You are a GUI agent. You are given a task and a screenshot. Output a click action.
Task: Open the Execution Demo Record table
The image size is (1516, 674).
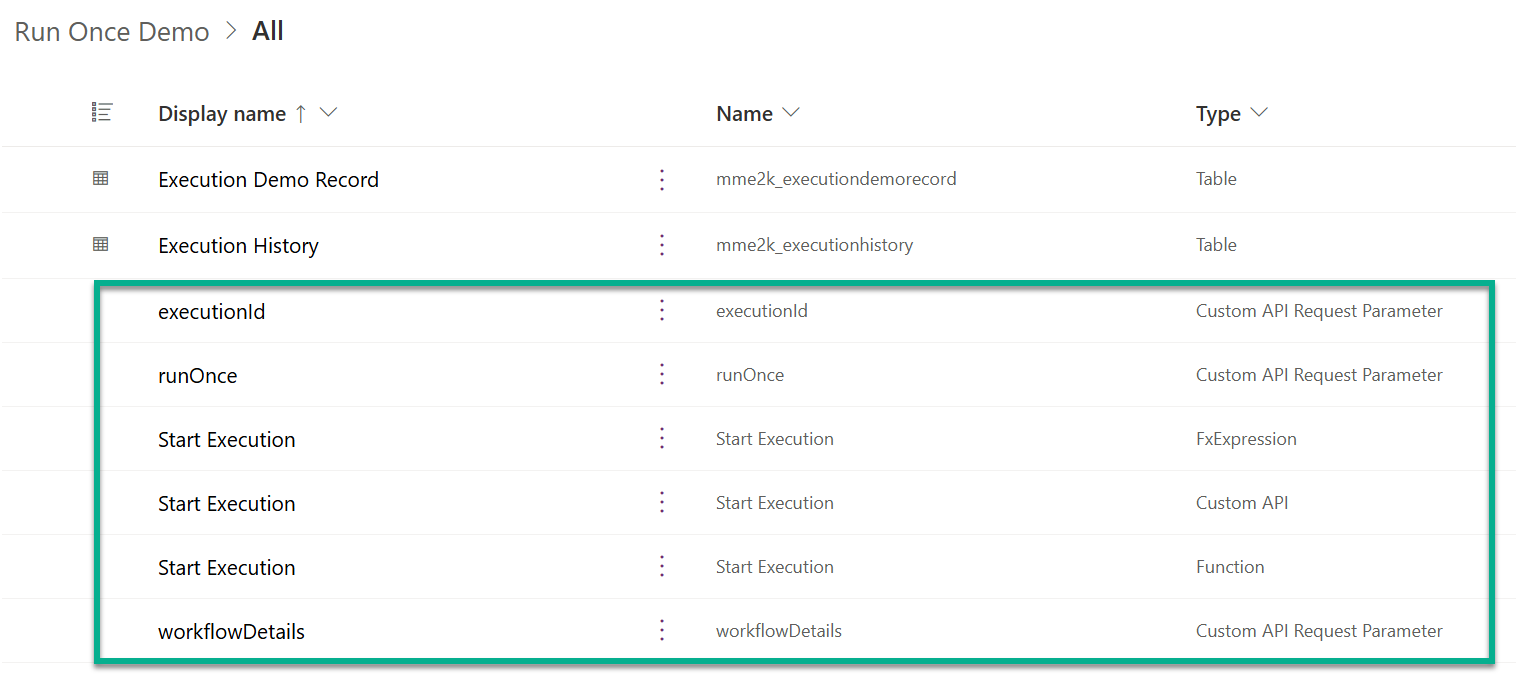click(x=268, y=180)
